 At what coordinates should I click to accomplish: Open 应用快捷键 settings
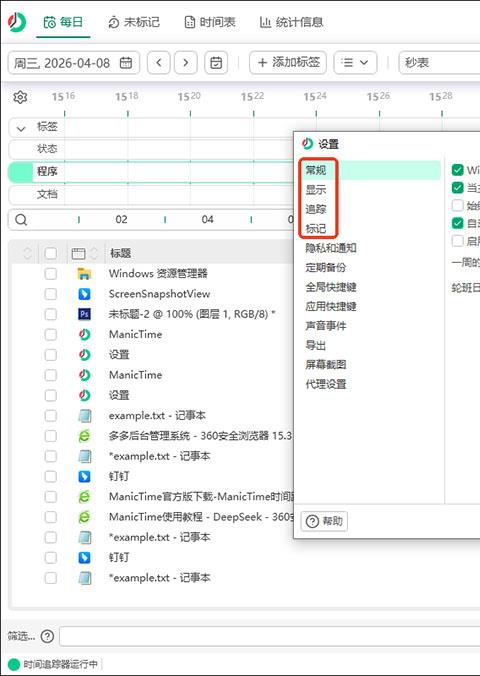point(331,306)
